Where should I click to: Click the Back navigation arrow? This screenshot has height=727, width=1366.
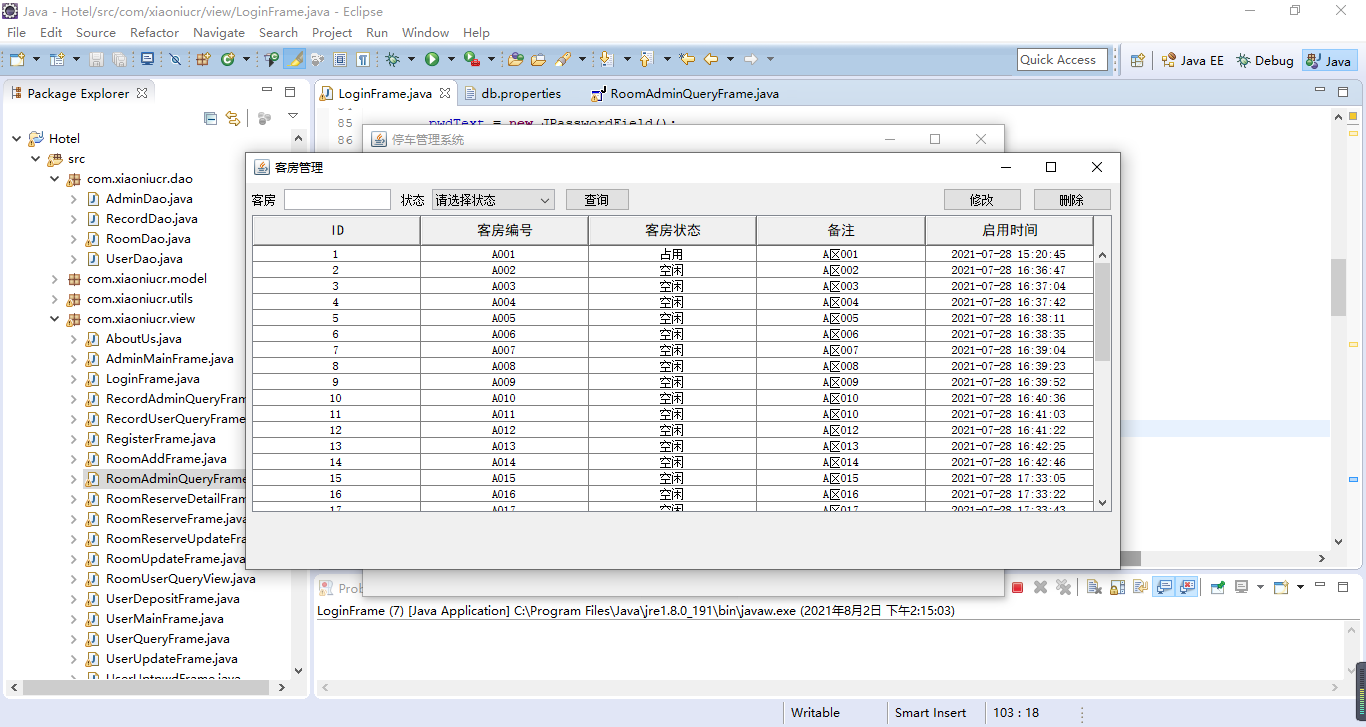click(x=711, y=60)
